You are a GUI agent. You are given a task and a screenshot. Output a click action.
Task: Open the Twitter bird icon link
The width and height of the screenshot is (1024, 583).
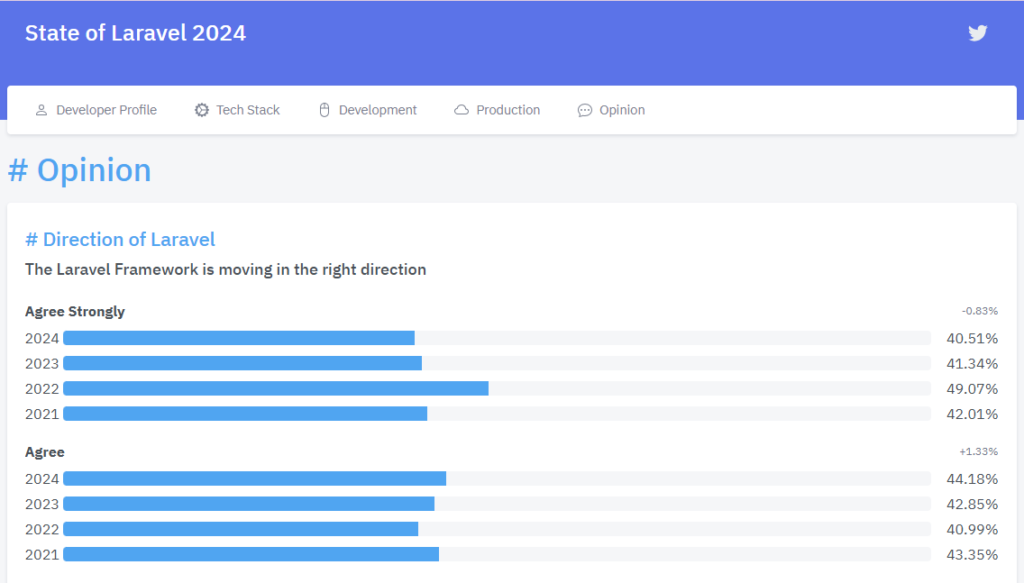tap(977, 33)
